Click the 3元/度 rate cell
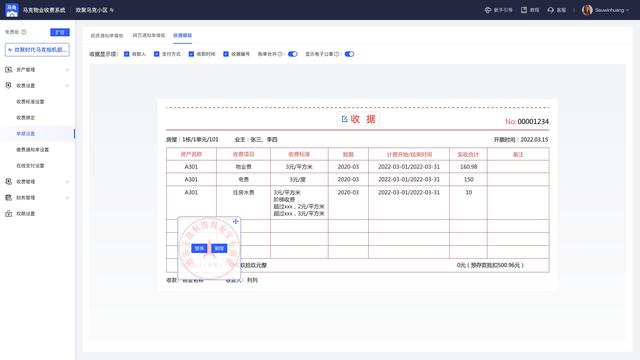Screen dimensions: 640x360 pos(298,180)
